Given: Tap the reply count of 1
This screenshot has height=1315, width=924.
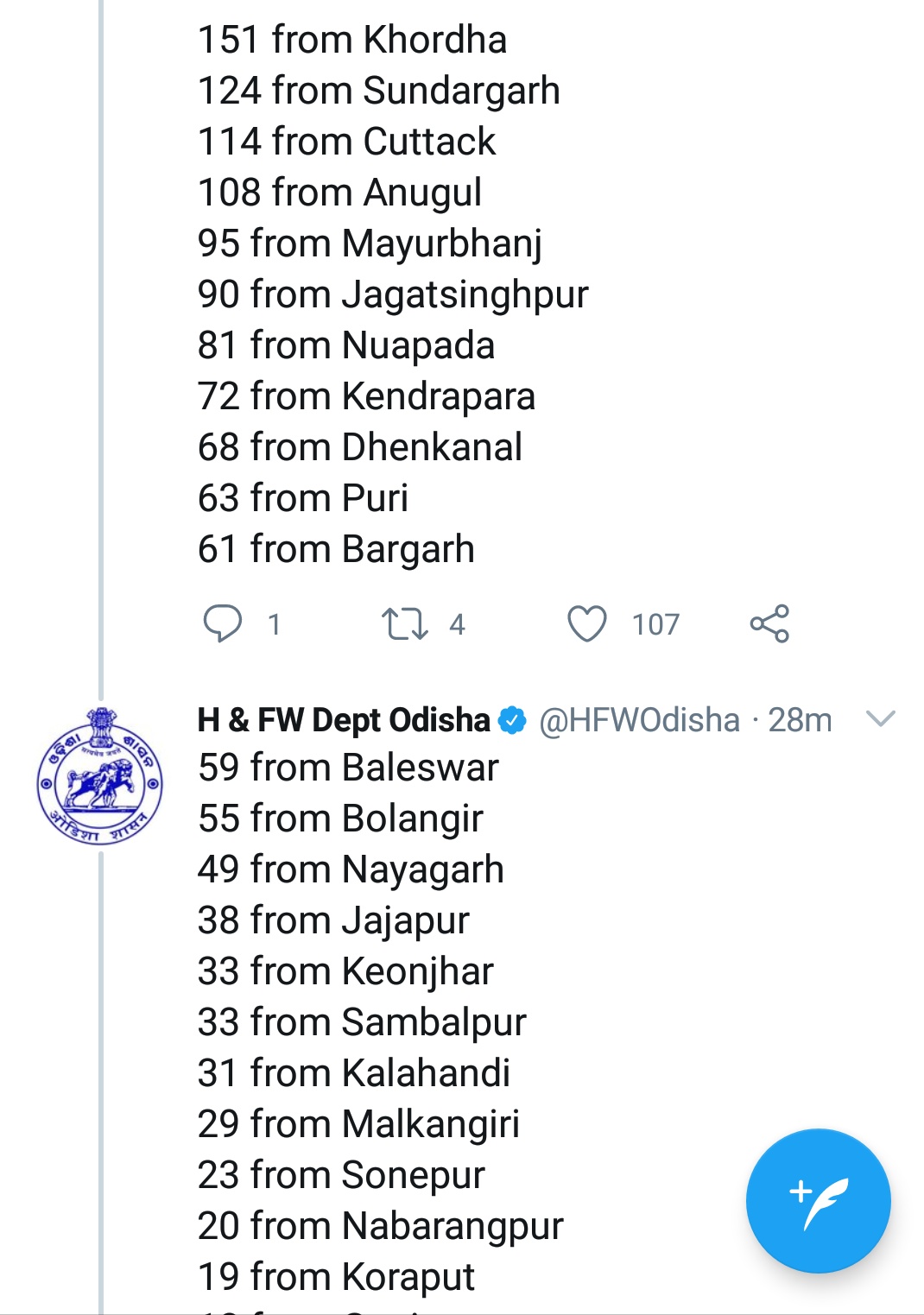Looking at the screenshot, I should click(x=274, y=624).
